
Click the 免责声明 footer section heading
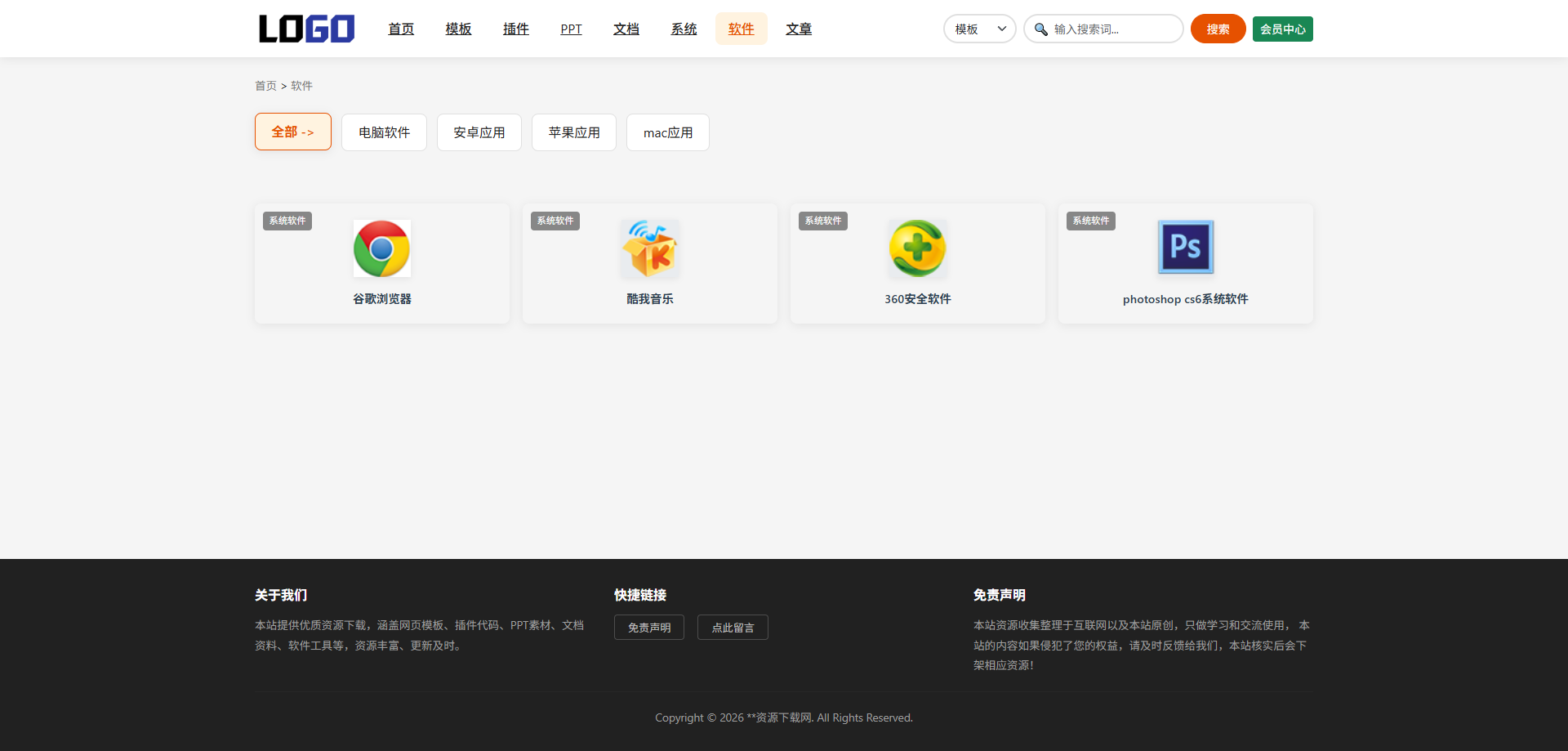(x=1000, y=595)
